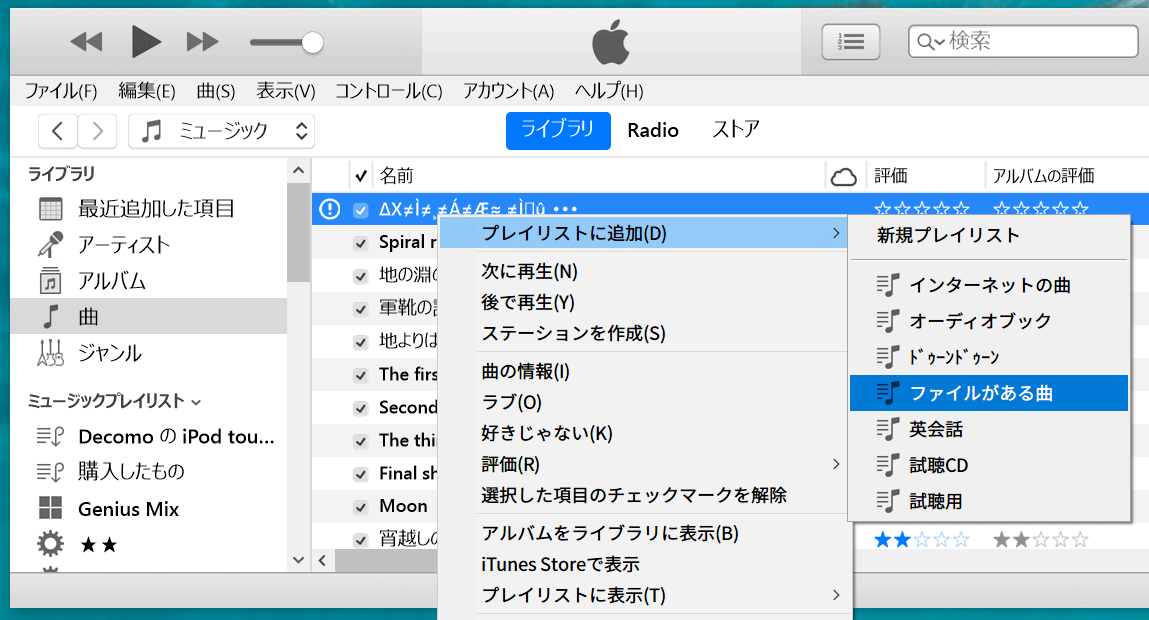Open the ミュージック media type dropdown

coord(221,131)
